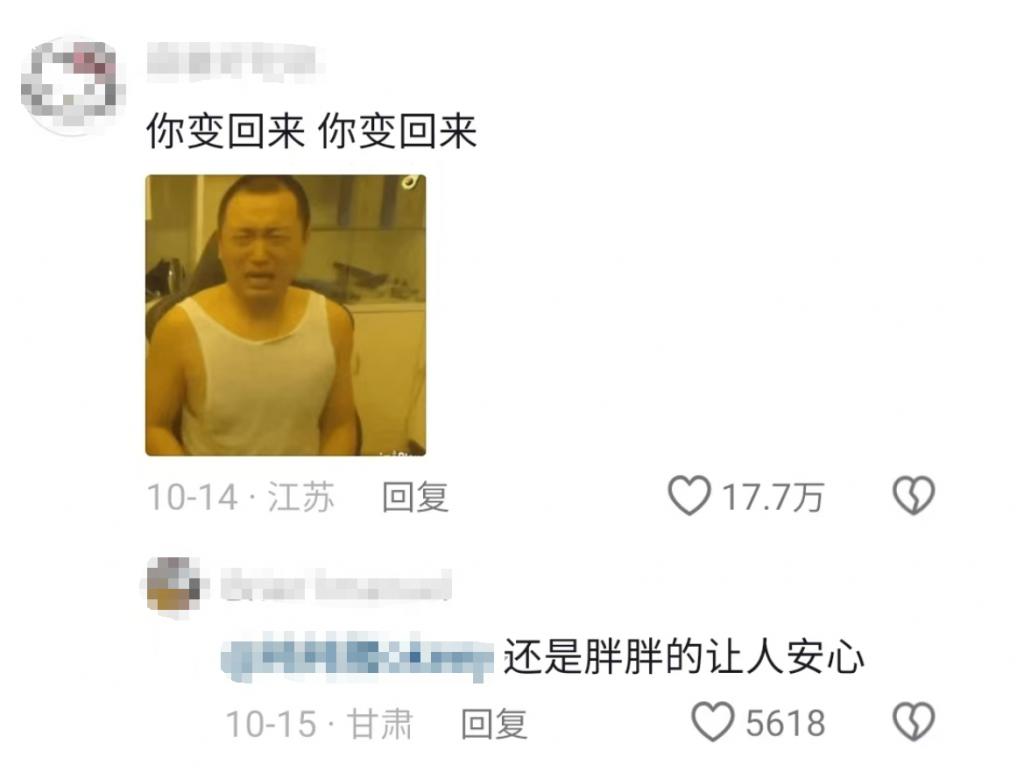Tap the comment text 你变回来 你变回来
Viewport: 1024px width, 772px height.
pyautogui.click(x=312, y=131)
